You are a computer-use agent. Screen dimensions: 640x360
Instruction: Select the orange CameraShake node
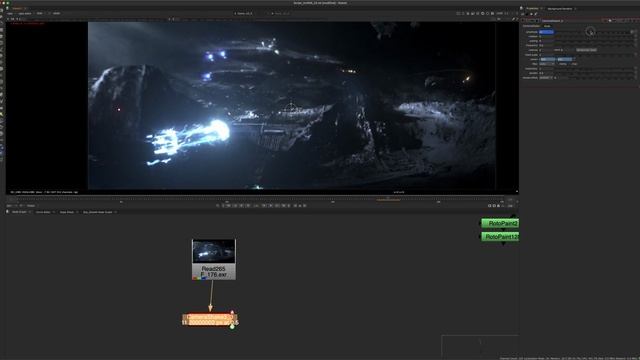click(209, 320)
